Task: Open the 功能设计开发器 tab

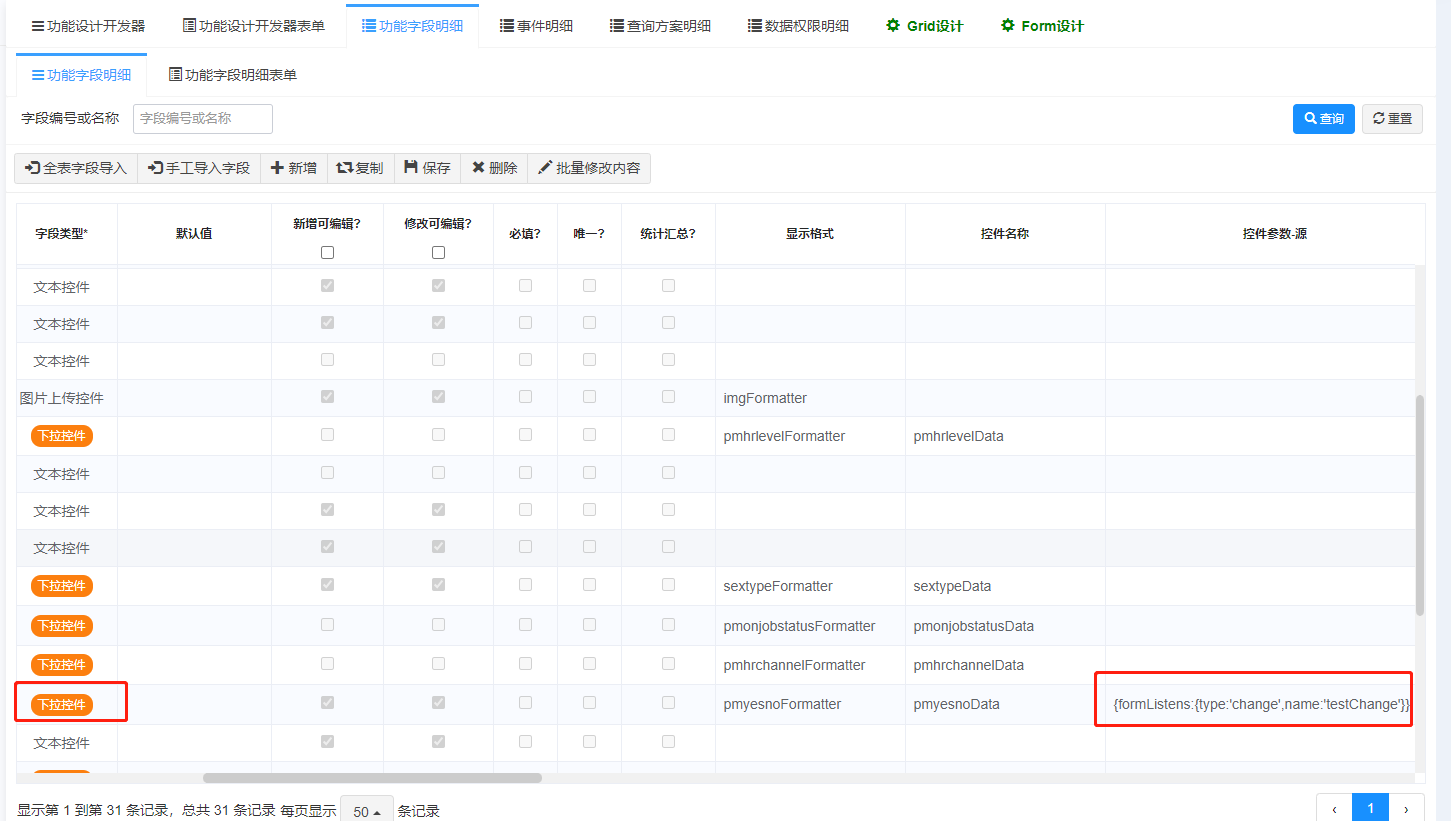Action: [x=88, y=26]
